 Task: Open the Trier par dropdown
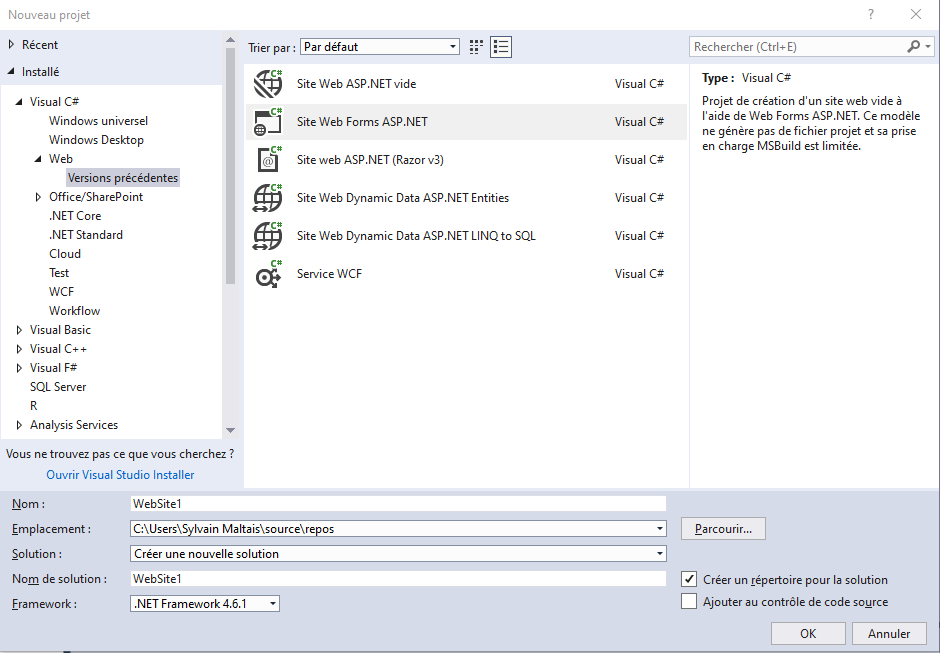pyautogui.click(x=453, y=47)
